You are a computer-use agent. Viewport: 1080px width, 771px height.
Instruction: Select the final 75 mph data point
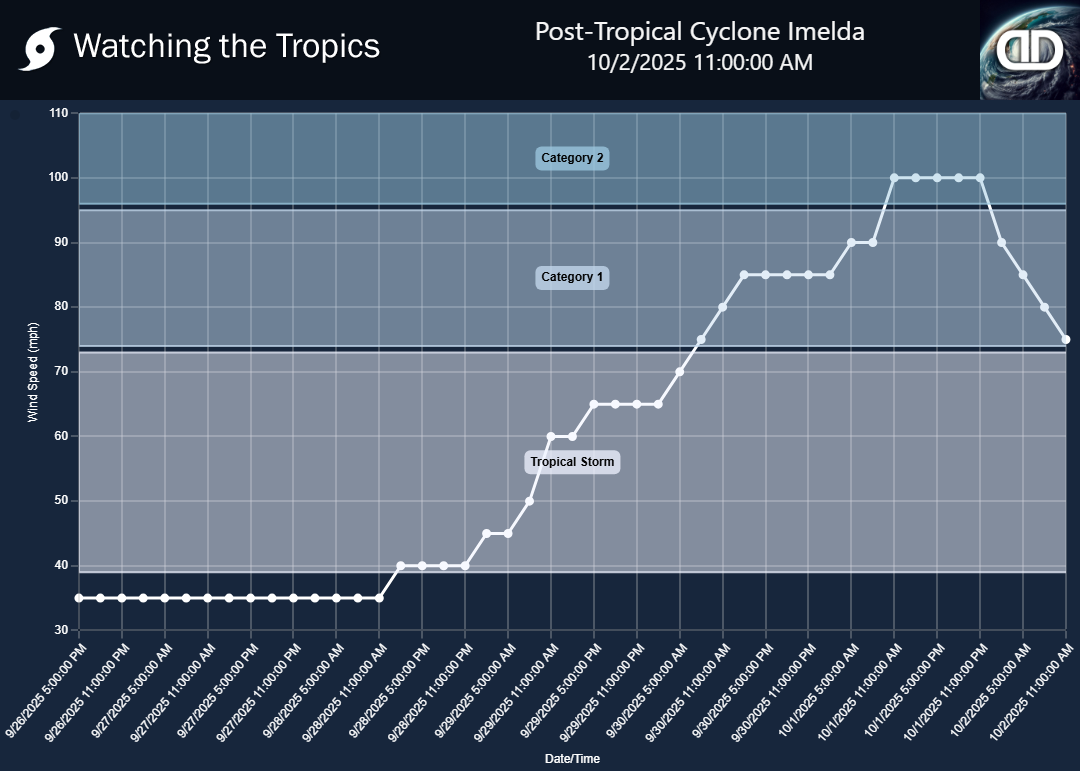(1066, 340)
